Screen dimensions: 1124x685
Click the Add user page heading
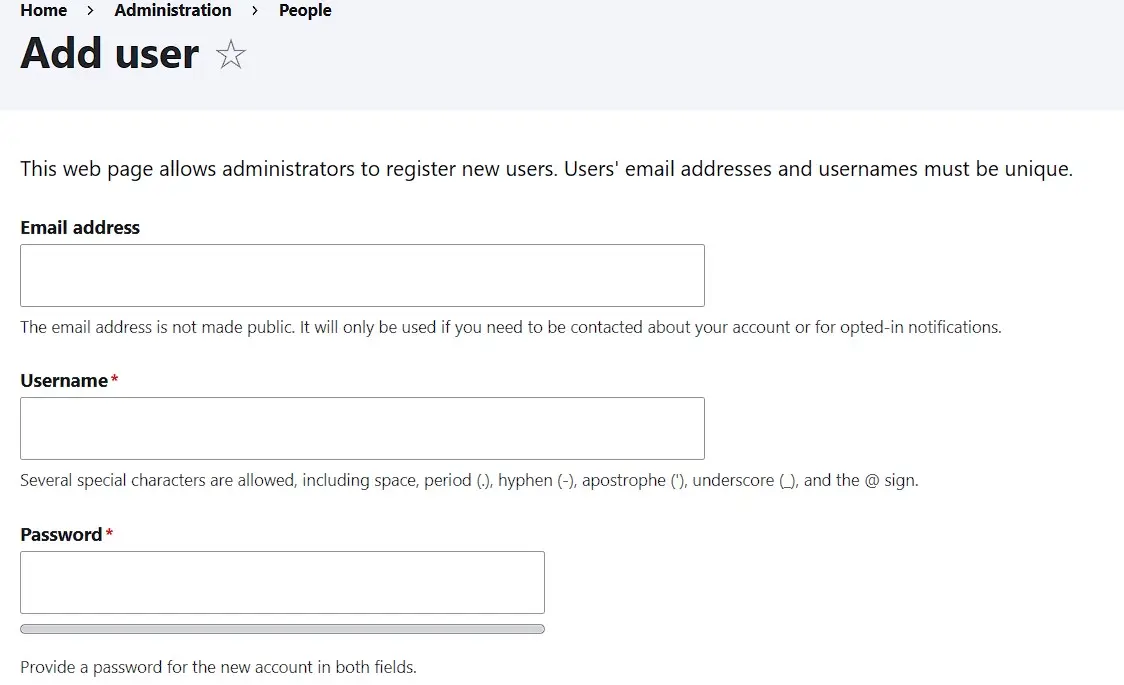tap(110, 53)
